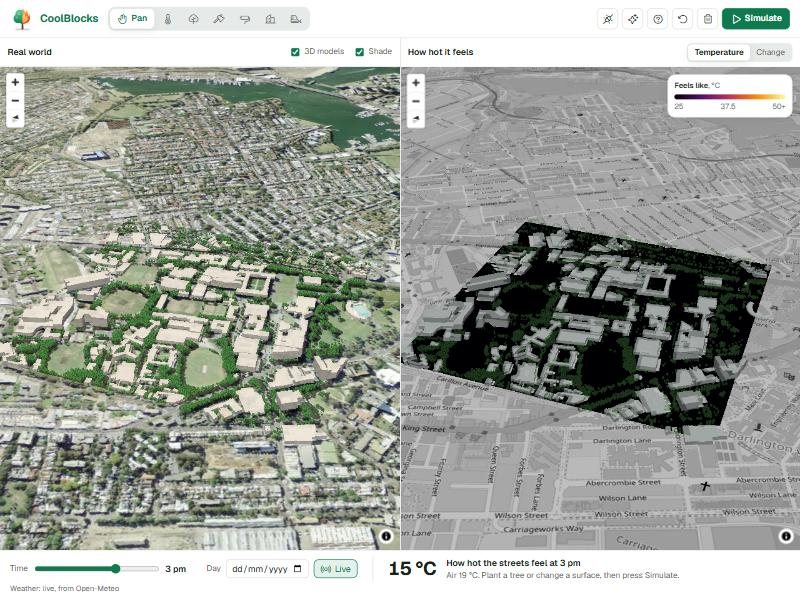800x600 pixels.
Task: Click the CoolBlocks tree logo
Action: [21, 19]
